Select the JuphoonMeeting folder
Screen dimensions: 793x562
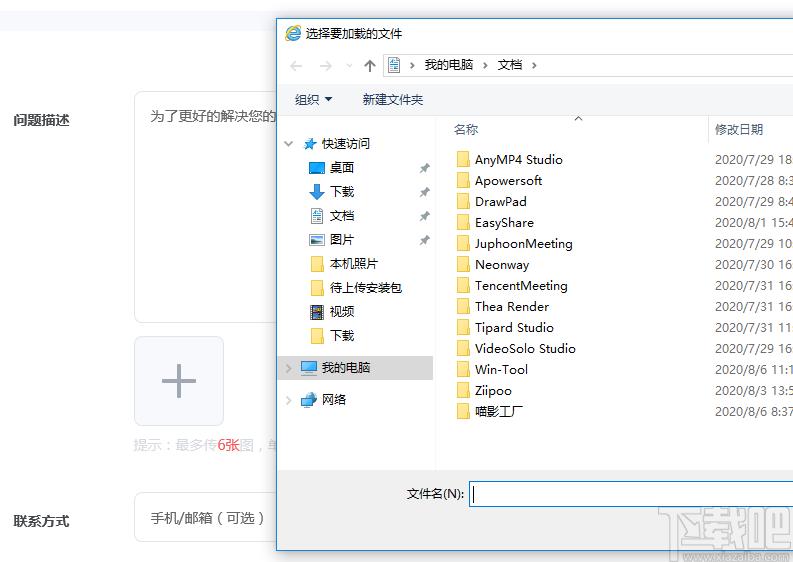coord(523,244)
